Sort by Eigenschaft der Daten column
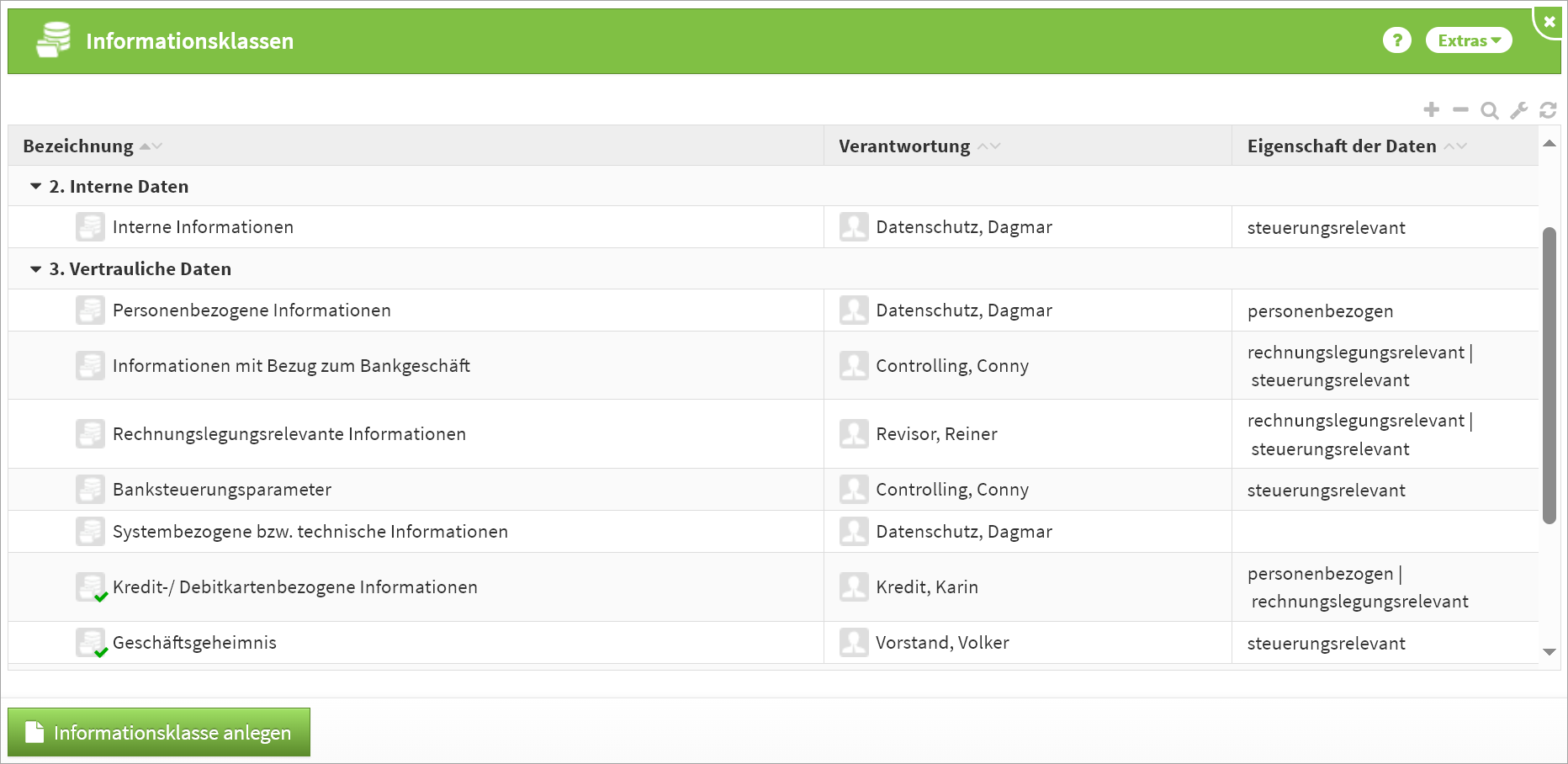 [x=1342, y=146]
